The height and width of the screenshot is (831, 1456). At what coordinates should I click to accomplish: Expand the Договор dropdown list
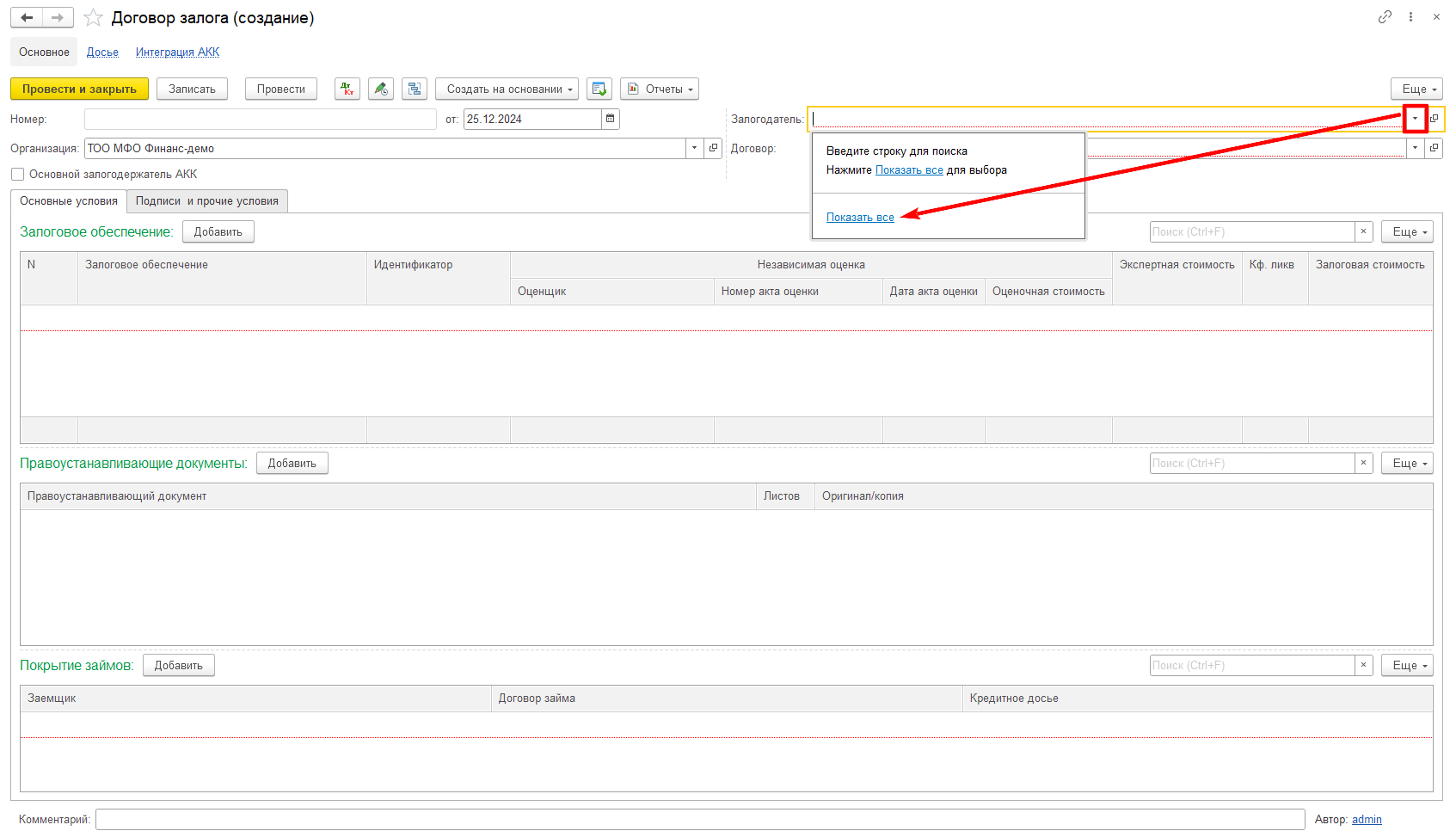(x=1416, y=148)
